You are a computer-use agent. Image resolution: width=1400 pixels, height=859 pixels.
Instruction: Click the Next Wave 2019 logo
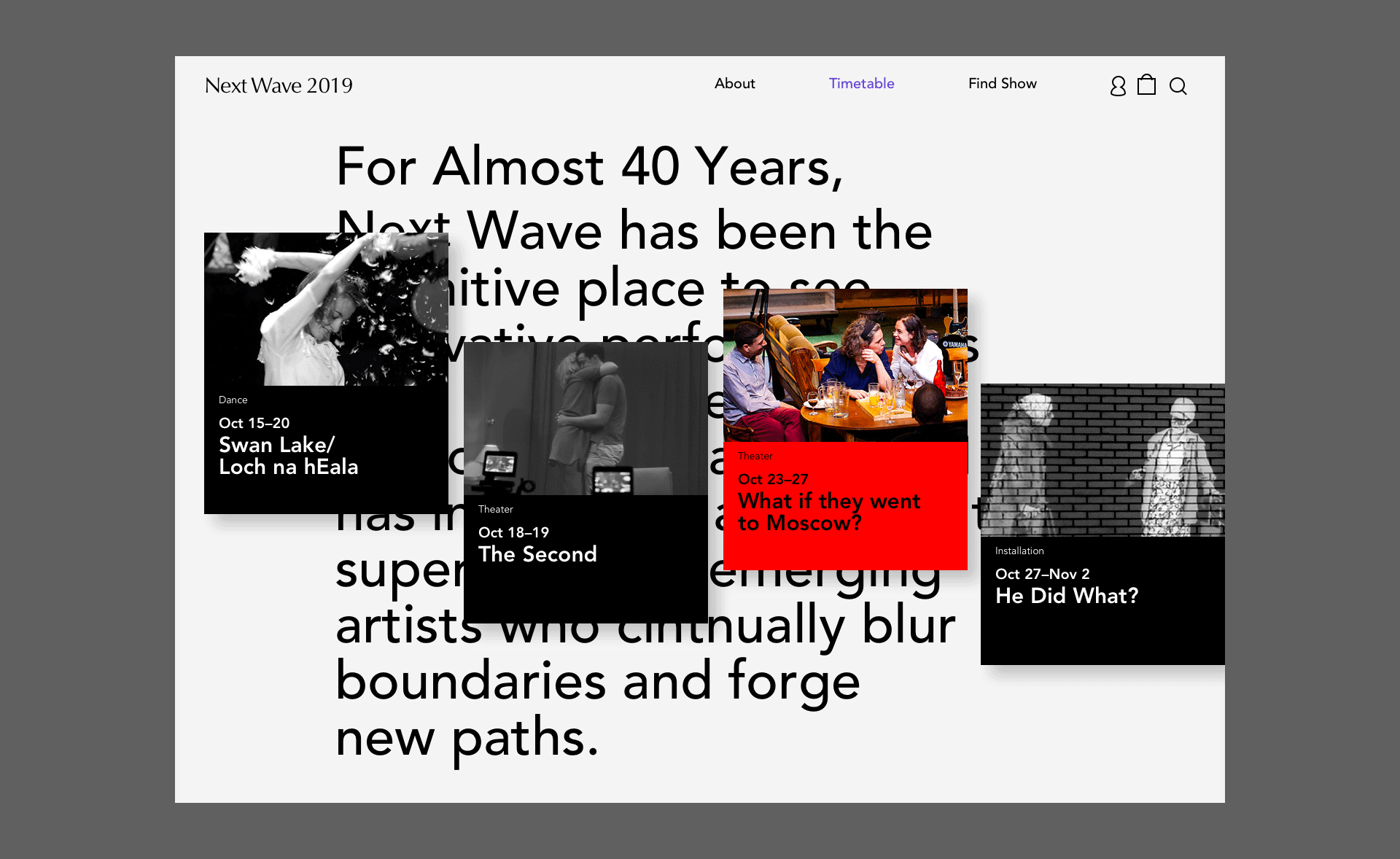279,85
